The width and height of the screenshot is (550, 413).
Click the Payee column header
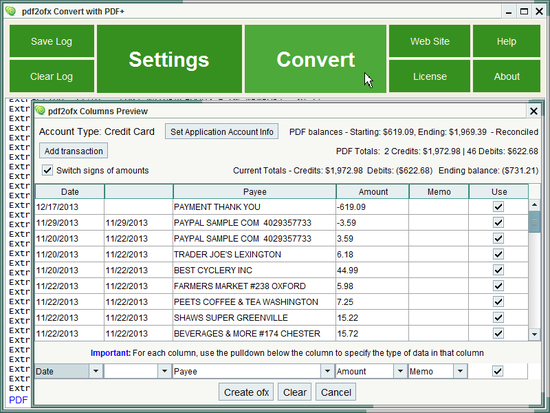coord(255,192)
